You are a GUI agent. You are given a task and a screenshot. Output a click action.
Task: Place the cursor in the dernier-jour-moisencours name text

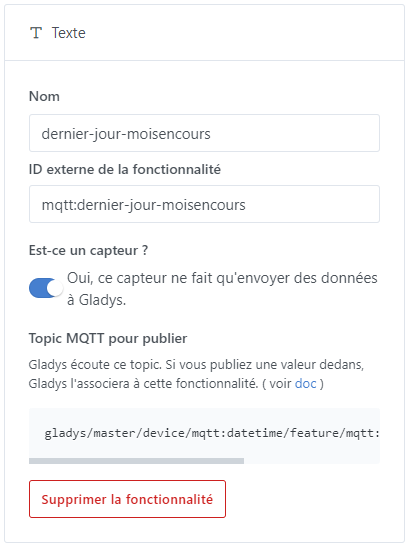coord(126,134)
